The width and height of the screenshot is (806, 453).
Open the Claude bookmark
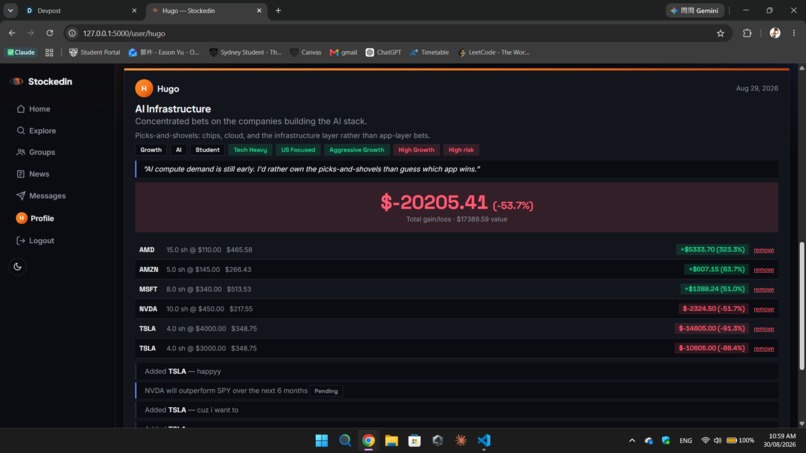21,52
